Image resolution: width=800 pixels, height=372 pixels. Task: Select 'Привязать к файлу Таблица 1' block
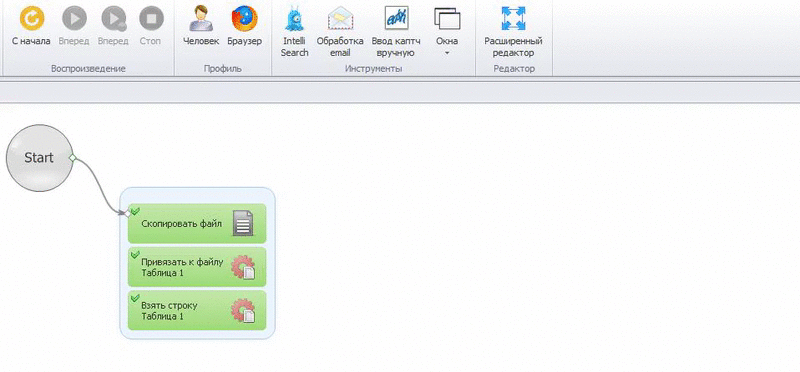197,267
